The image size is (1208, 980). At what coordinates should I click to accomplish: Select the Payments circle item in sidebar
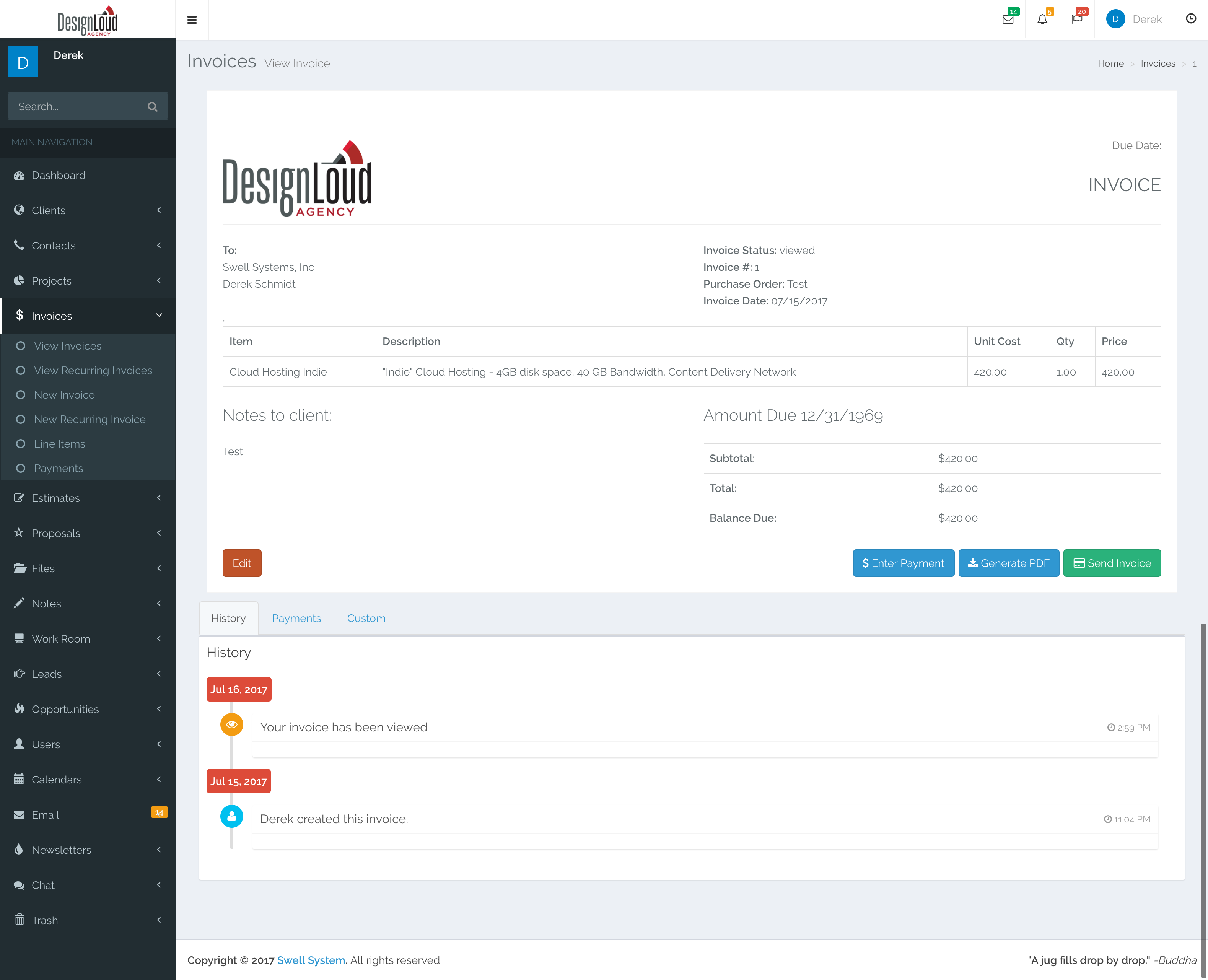pos(58,468)
